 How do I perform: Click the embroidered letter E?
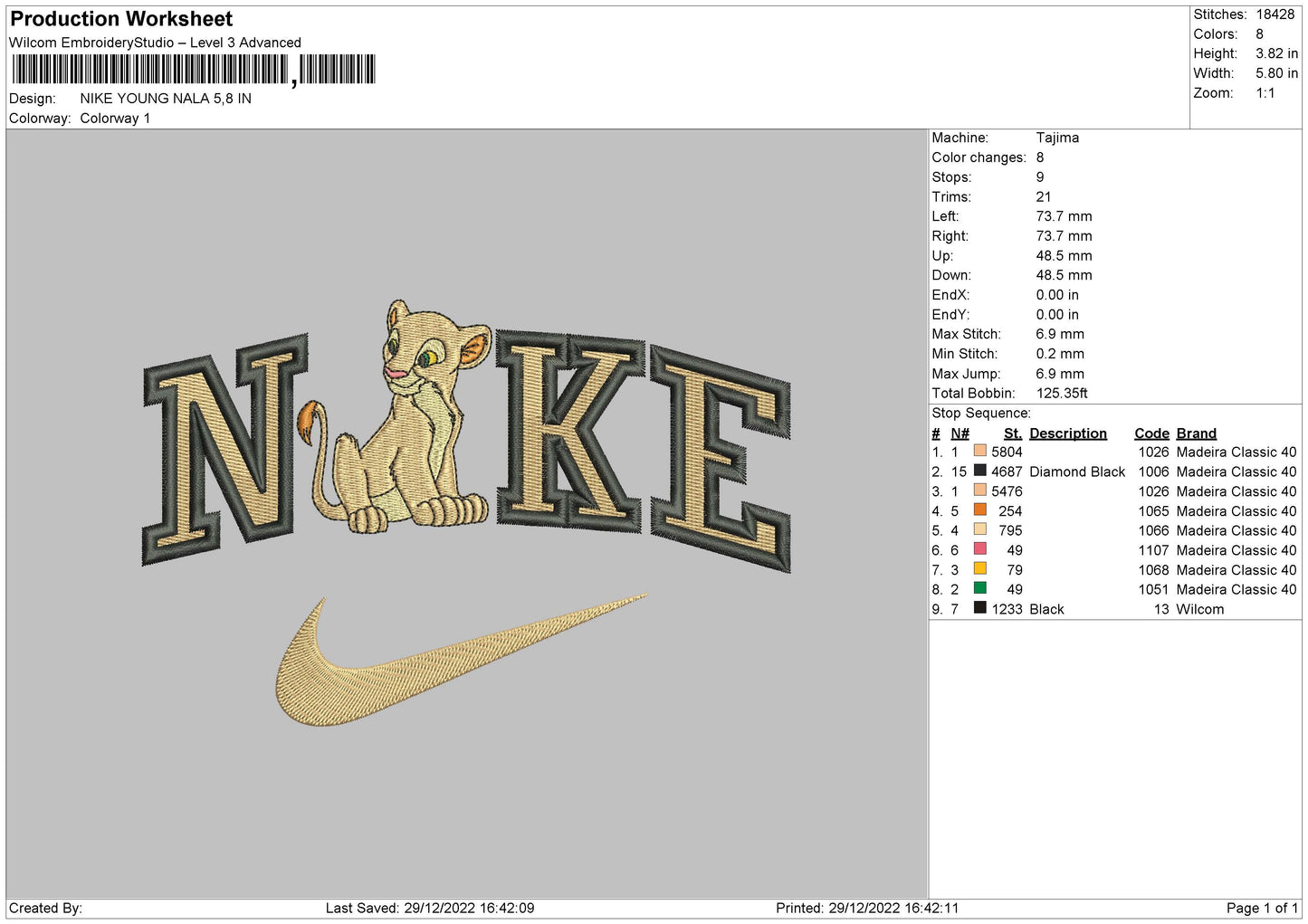pyautogui.click(x=720, y=458)
